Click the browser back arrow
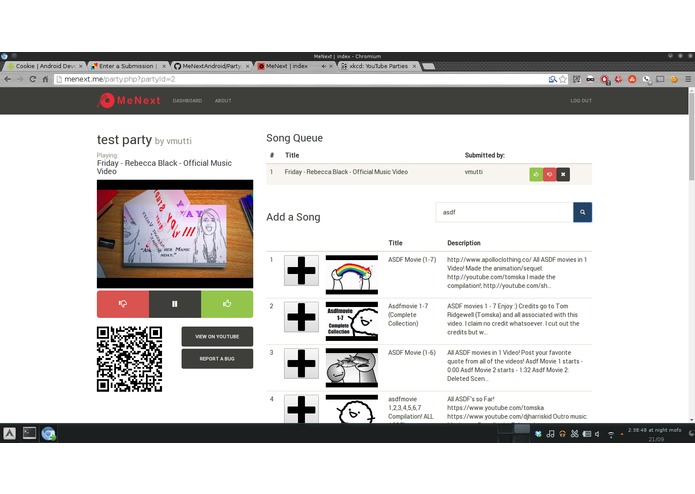The image size is (695, 494). [x=8, y=79]
